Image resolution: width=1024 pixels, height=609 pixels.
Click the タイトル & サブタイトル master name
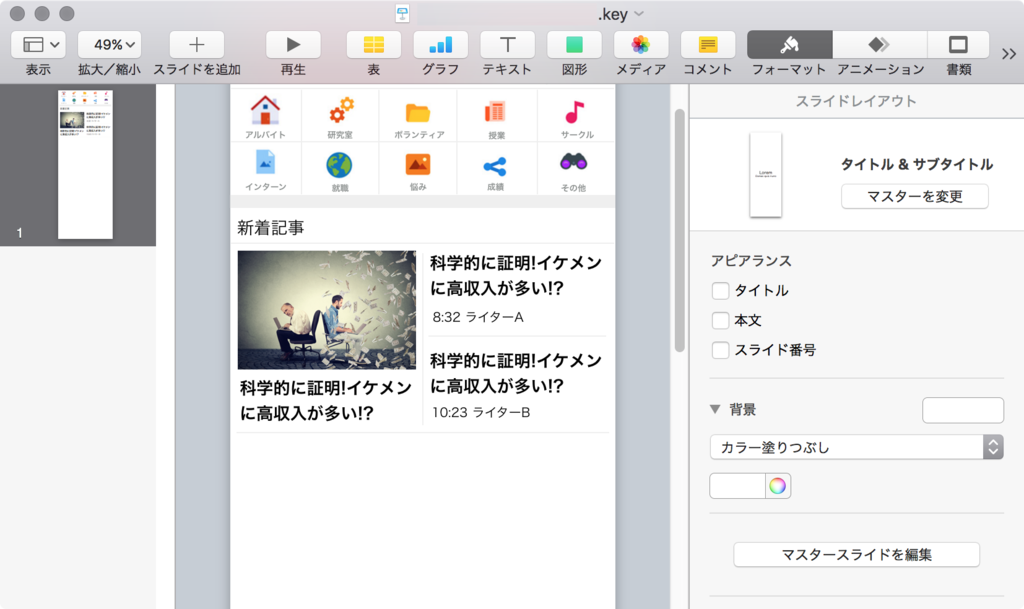pos(916,164)
